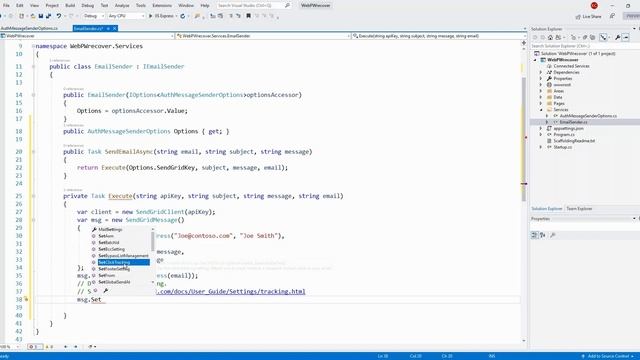Pin the EmailSender.cs tab
The height and width of the screenshot is (360, 640).
point(108,28)
